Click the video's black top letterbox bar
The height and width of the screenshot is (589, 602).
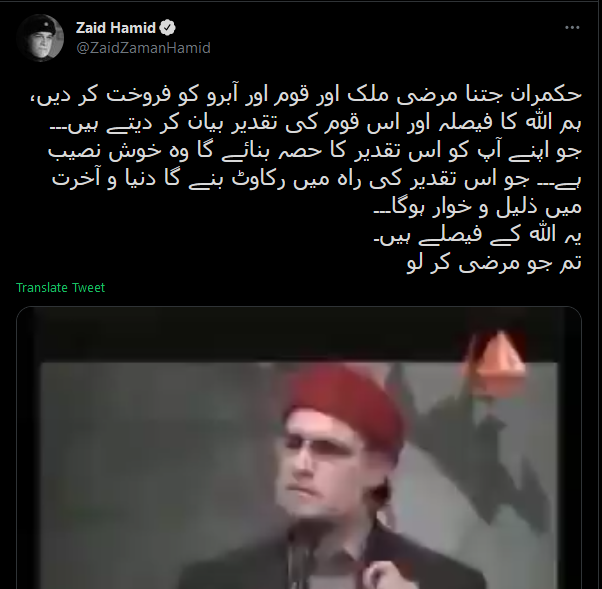pos(299,335)
